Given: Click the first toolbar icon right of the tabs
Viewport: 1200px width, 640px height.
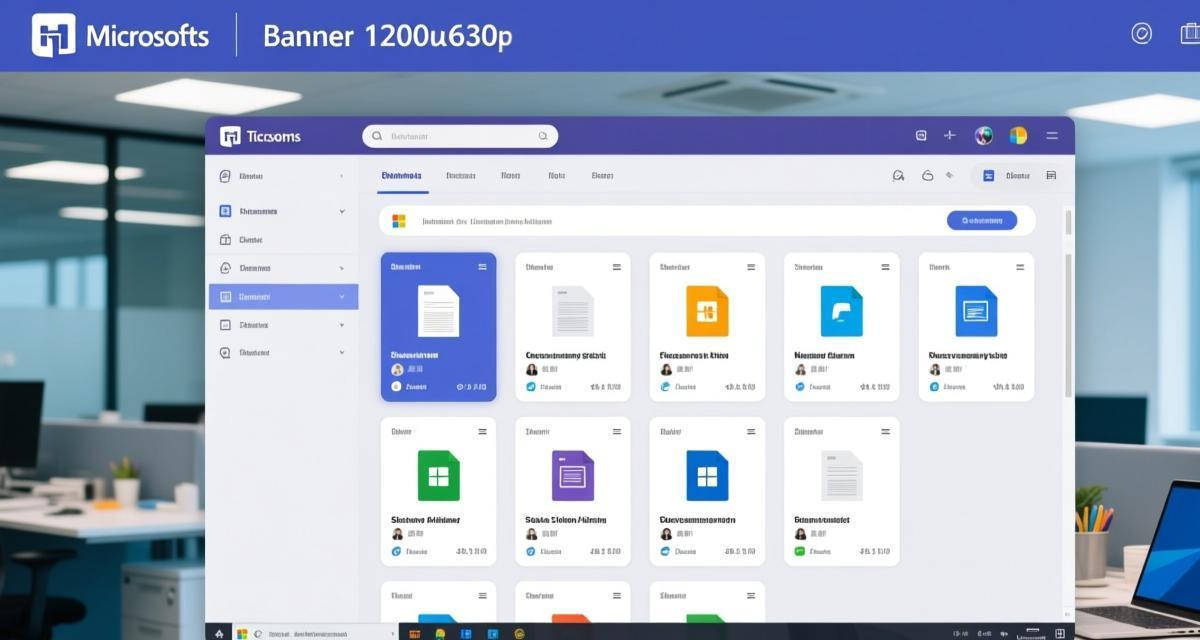Looking at the screenshot, I should (x=898, y=176).
